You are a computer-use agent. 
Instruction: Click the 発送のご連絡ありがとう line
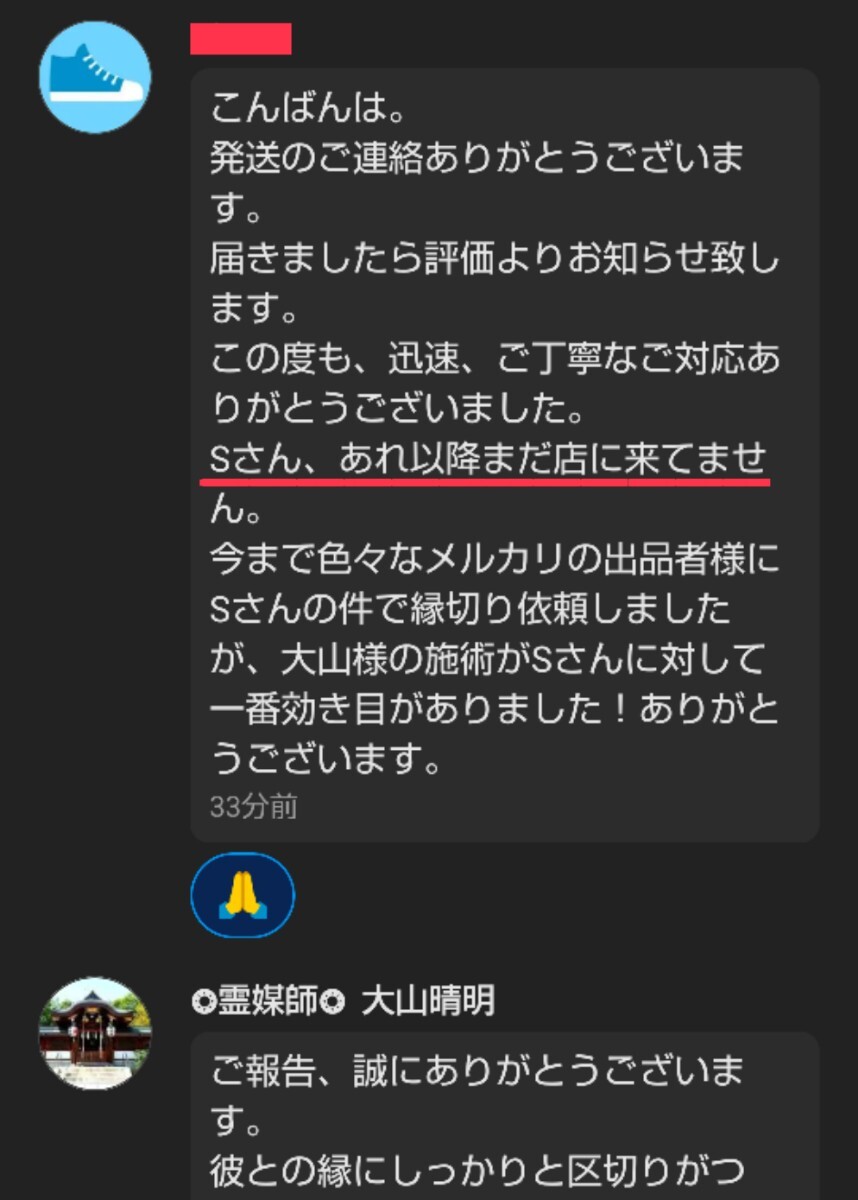(x=477, y=158)
